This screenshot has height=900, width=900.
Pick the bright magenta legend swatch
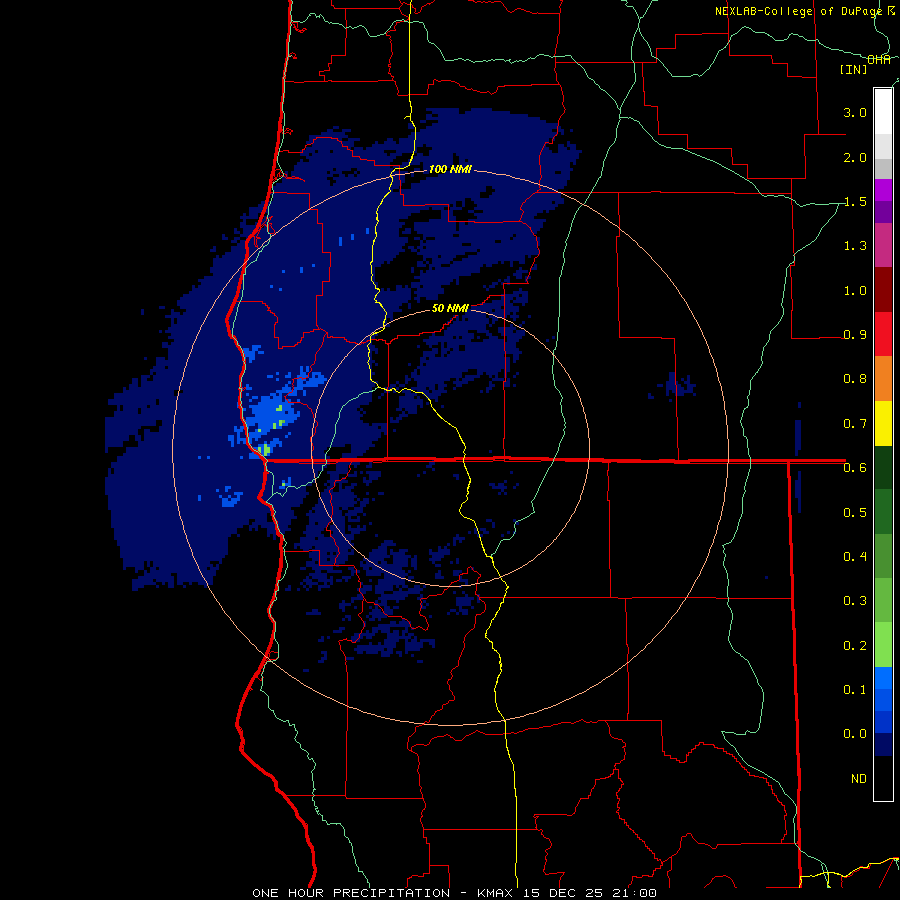pyautogui.click(x=883, y=190)
